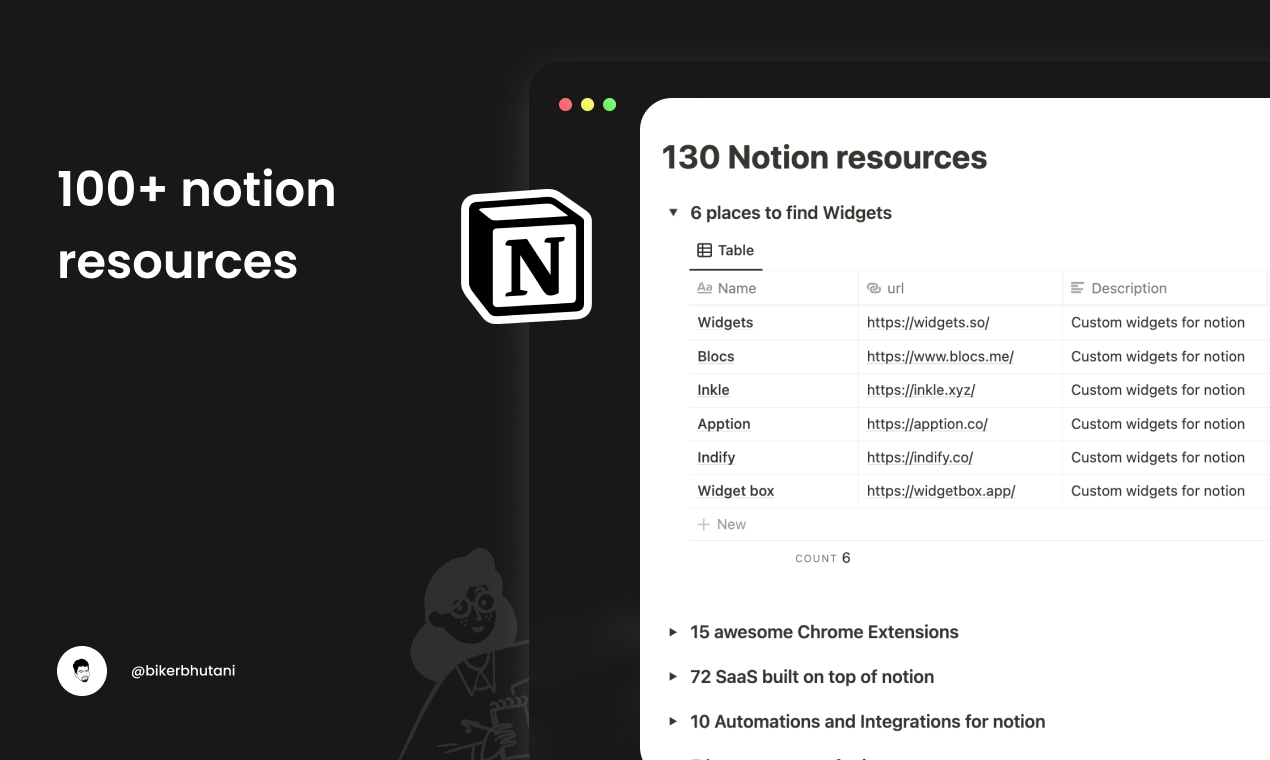Click the 6 places to find Widgets heading text
Image resolution: width=1270 pixels, height=760 pixels.
791,212
